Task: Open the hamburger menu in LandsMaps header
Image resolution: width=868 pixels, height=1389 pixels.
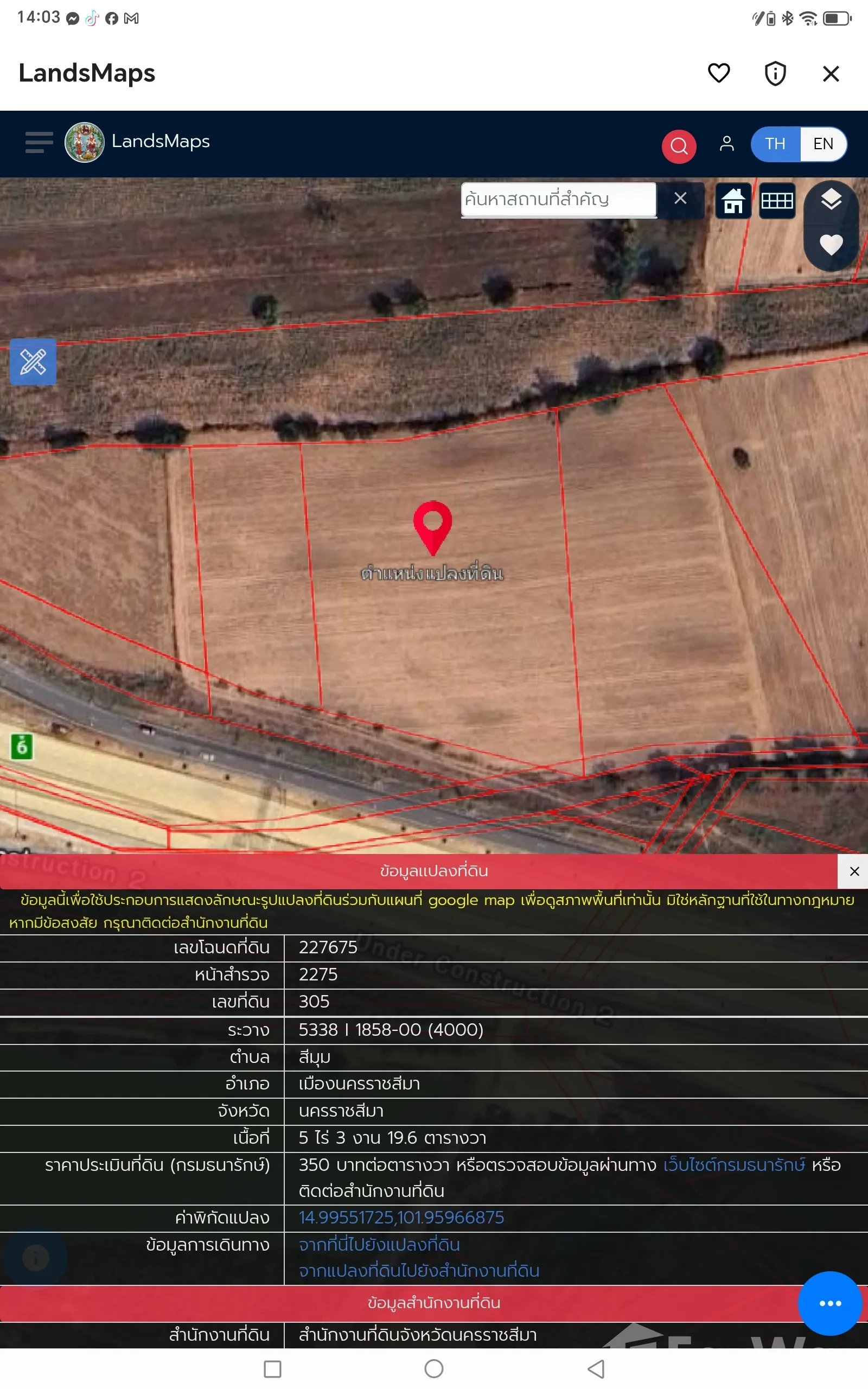Action: coord(39,142)
